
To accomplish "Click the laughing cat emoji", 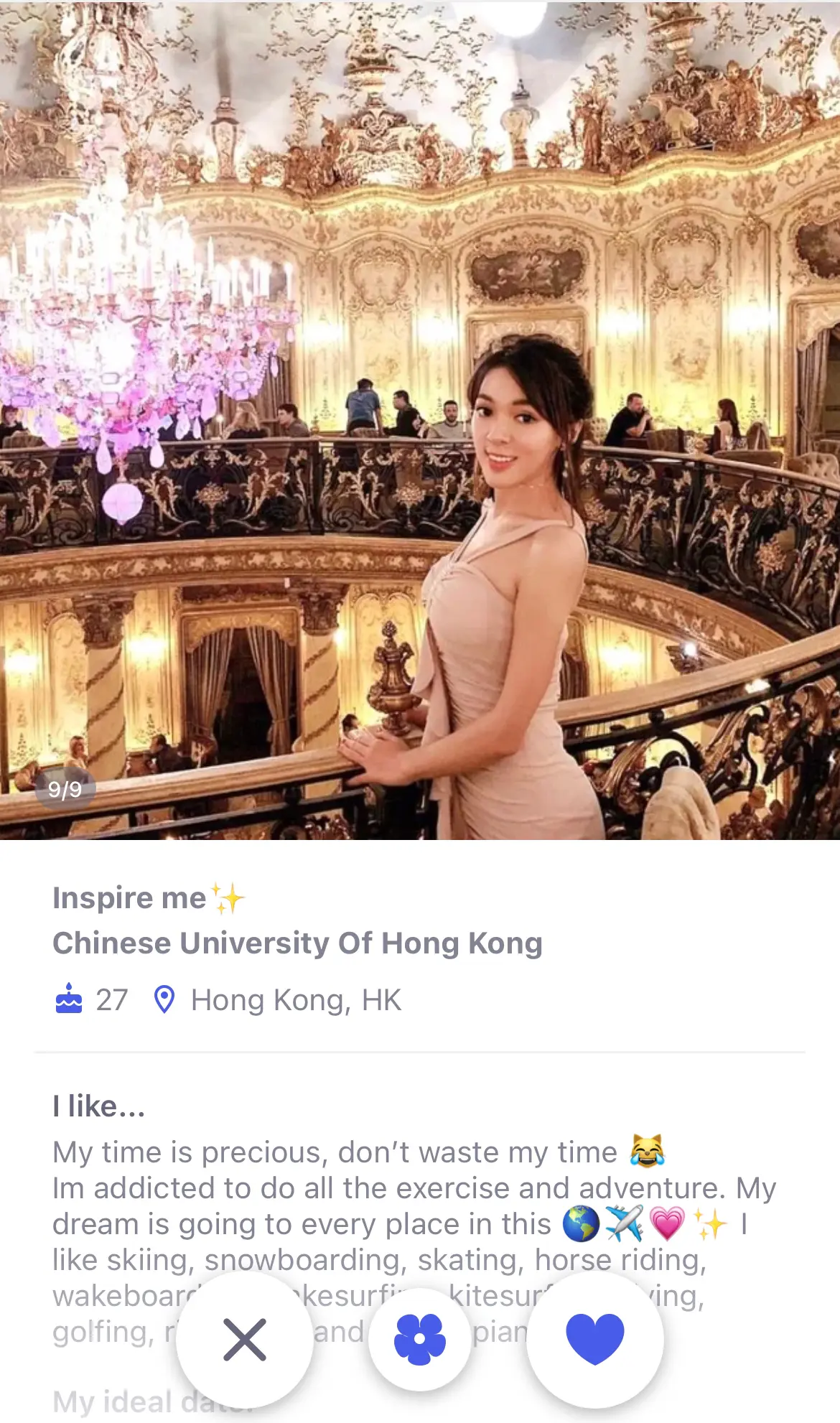I will coord(647,1151).
